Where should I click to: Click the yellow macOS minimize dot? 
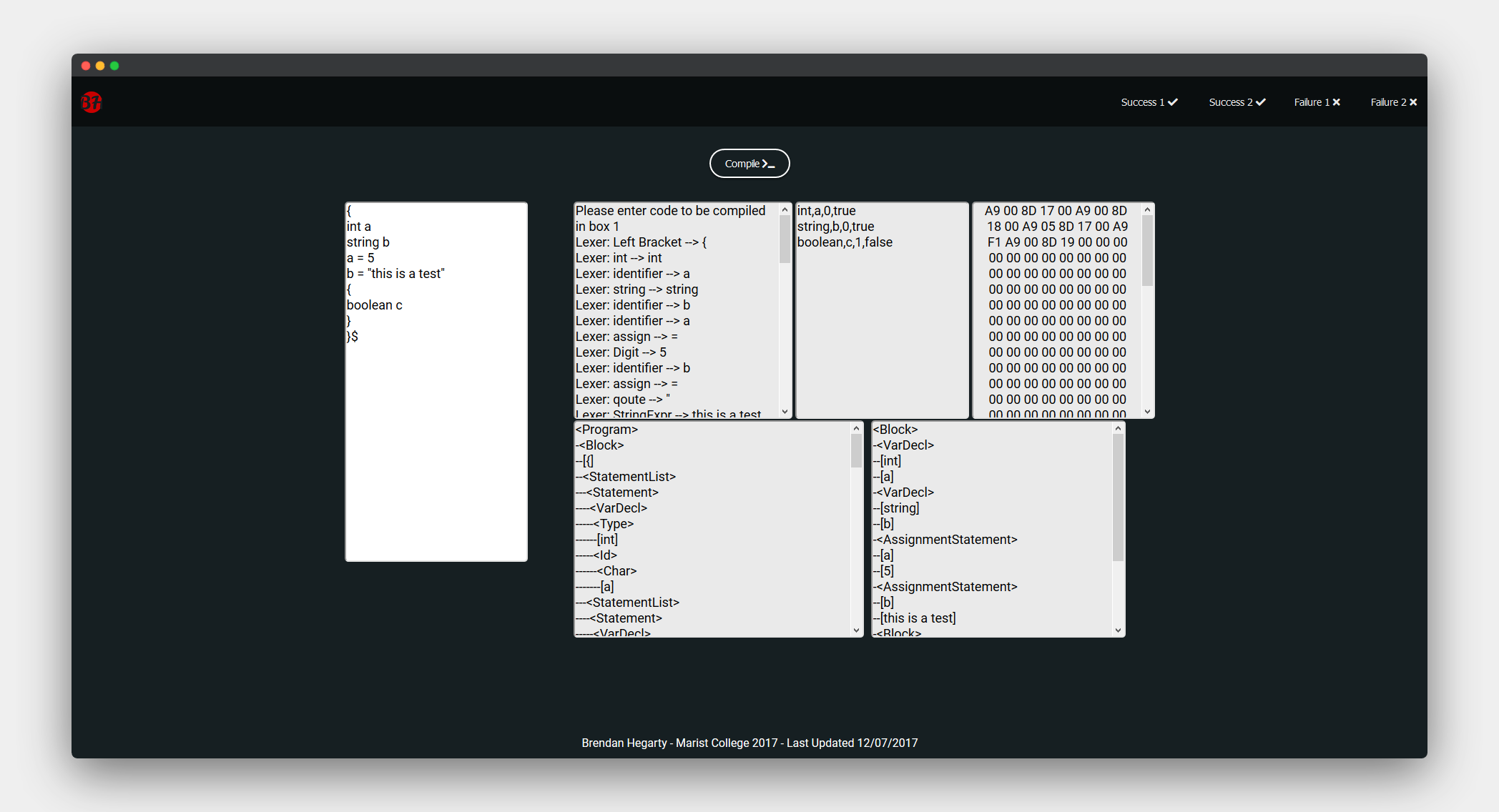coord(100,66)
